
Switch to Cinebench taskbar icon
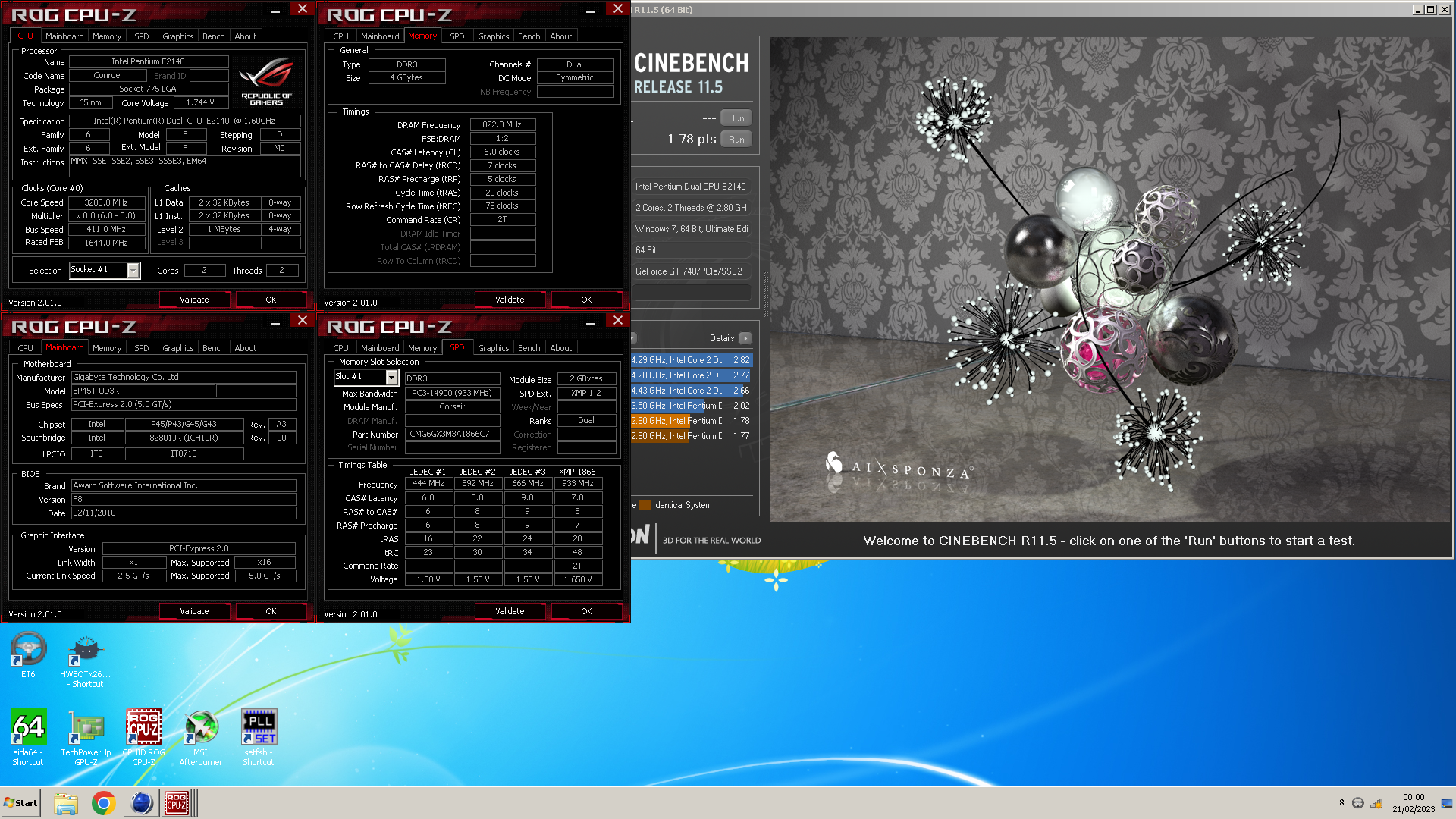coord(141,803)
